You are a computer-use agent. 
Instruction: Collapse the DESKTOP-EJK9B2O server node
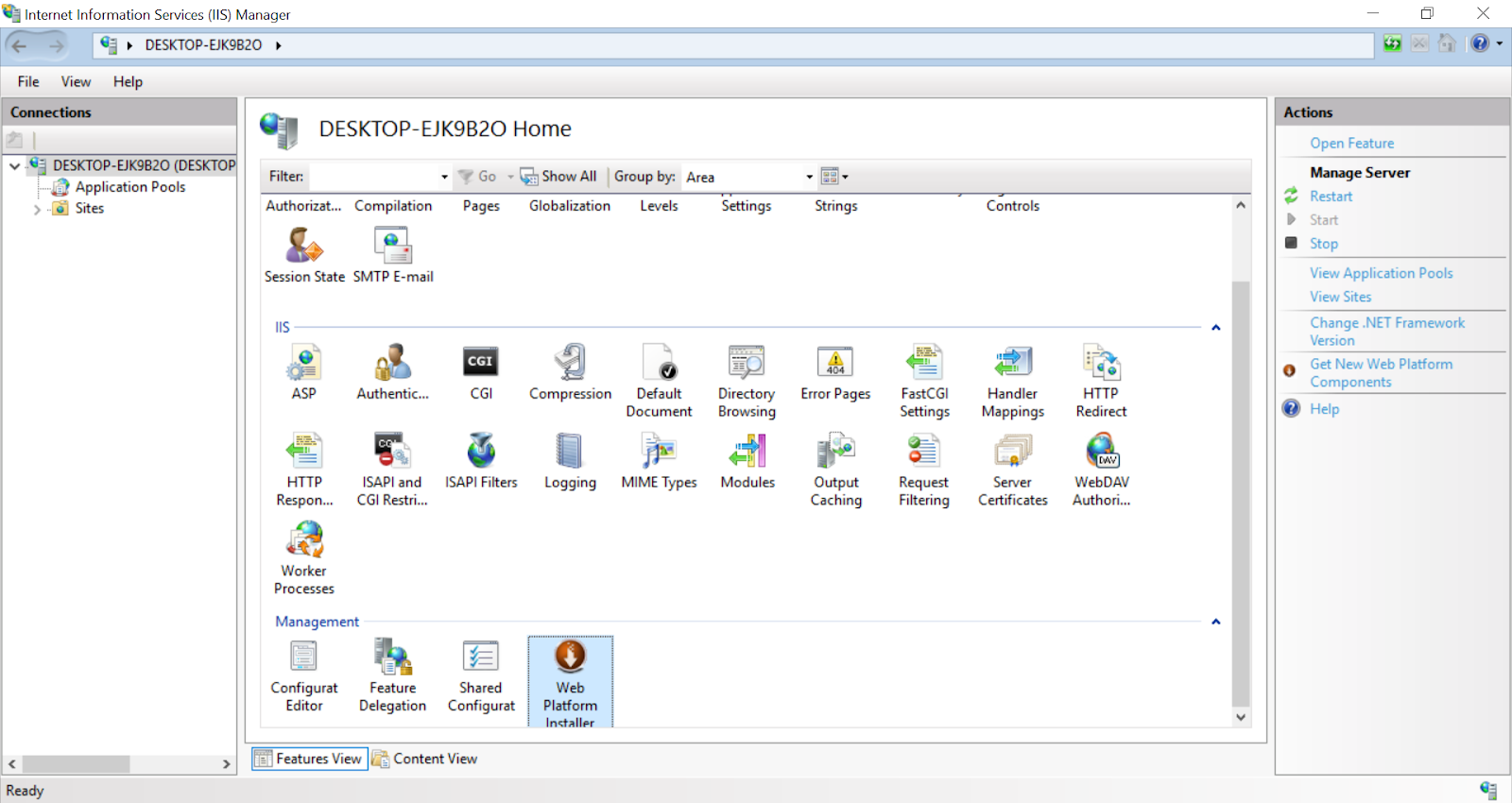[14, 165]
